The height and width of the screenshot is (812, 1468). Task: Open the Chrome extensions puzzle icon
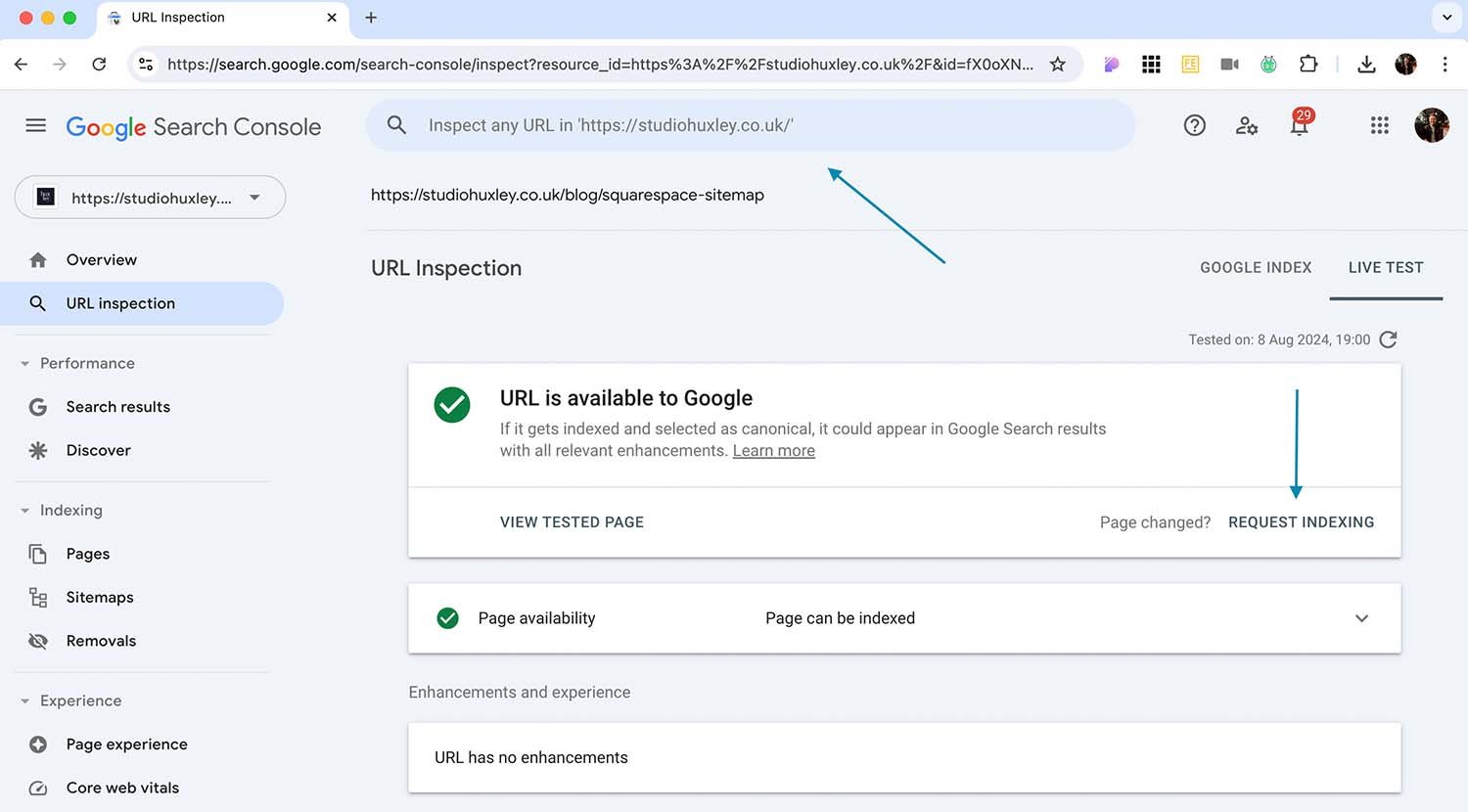(1308, 65)
